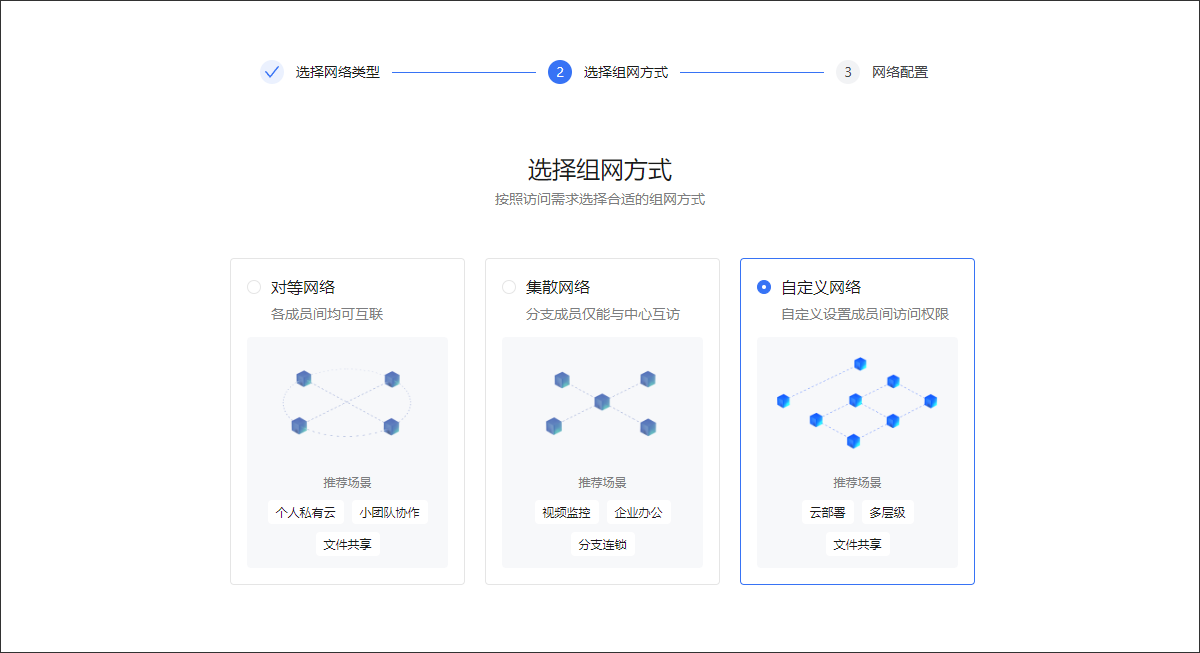1200x653 pixels.
Task: Click the 对等网络 topology diagram
Action: [x=347, y=403]
